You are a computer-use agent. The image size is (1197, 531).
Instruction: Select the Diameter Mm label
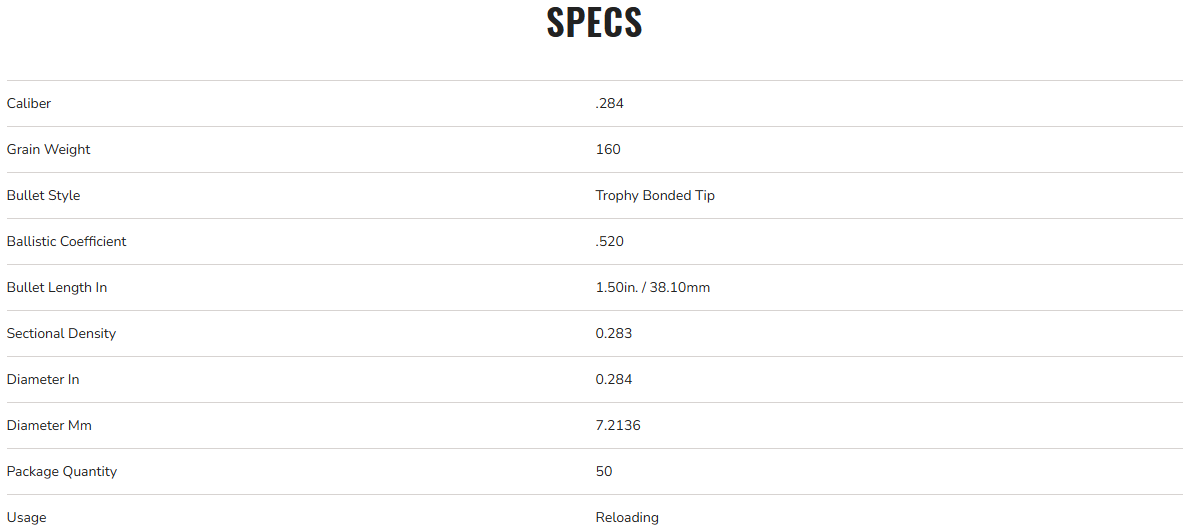pos(49,426)
